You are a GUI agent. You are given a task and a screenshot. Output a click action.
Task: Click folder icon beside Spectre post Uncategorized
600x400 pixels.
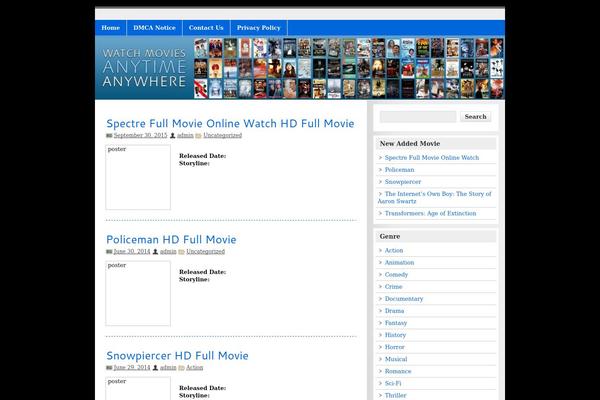(x=198, y=136)
